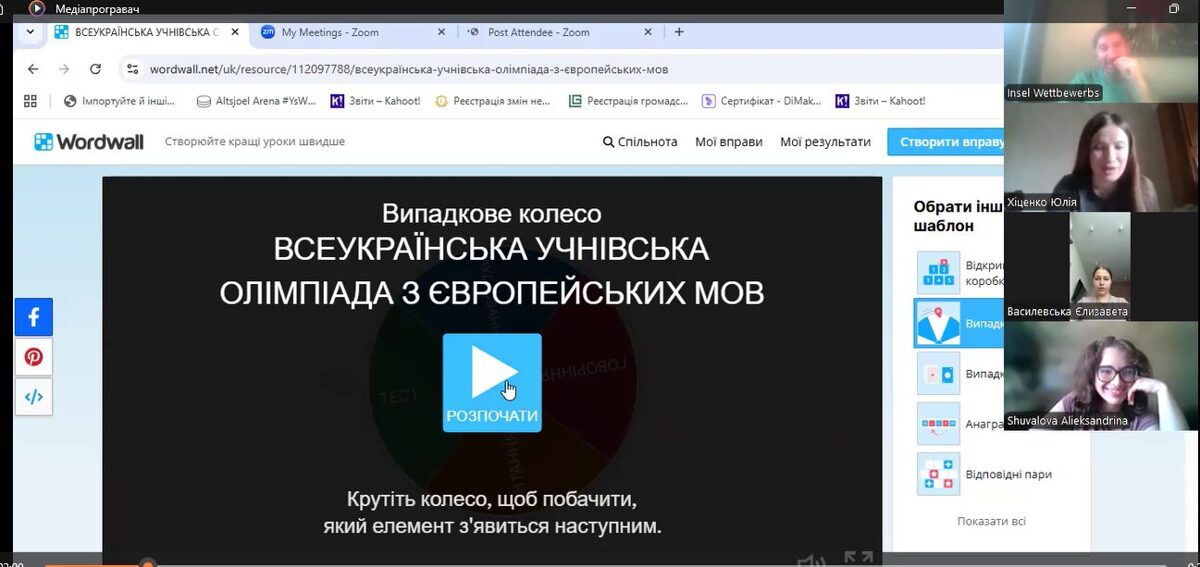Click Створити вправу button

(x=945, y=142)
